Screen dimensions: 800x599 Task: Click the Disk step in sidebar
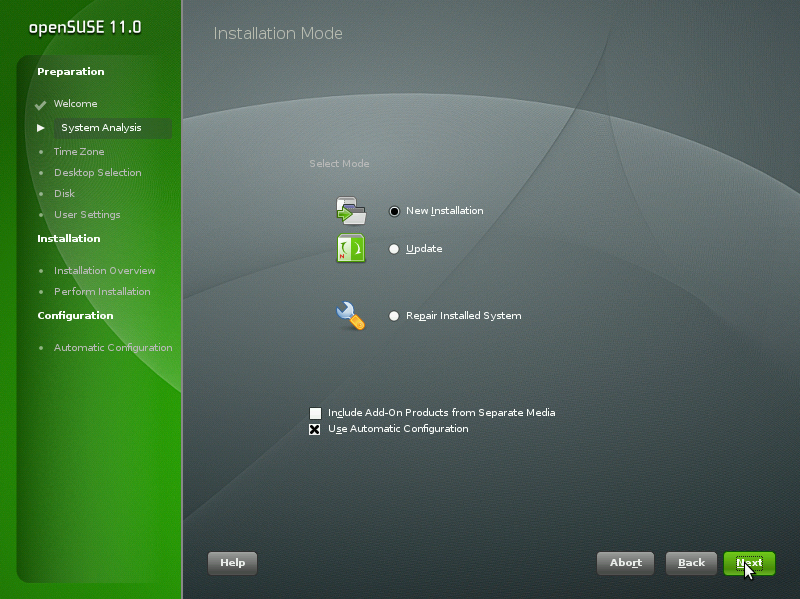click(64, 193)
